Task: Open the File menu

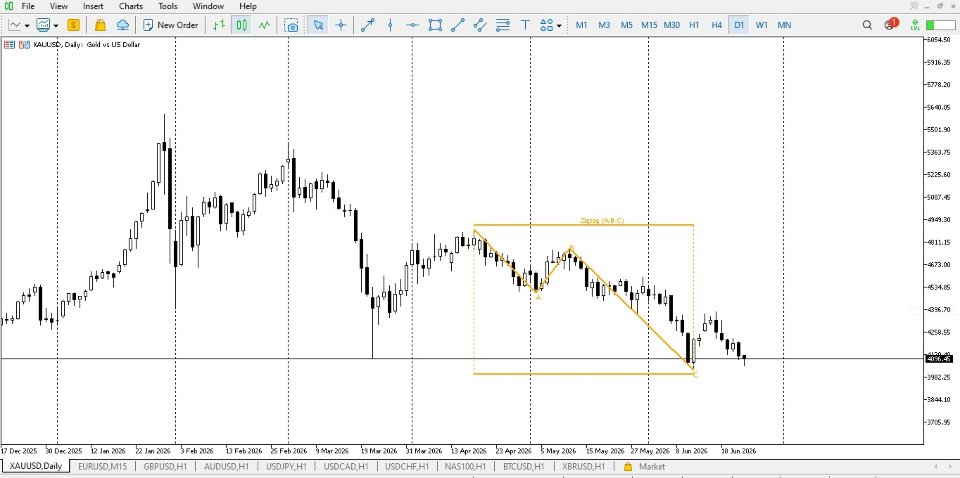Action: point(28,6)
